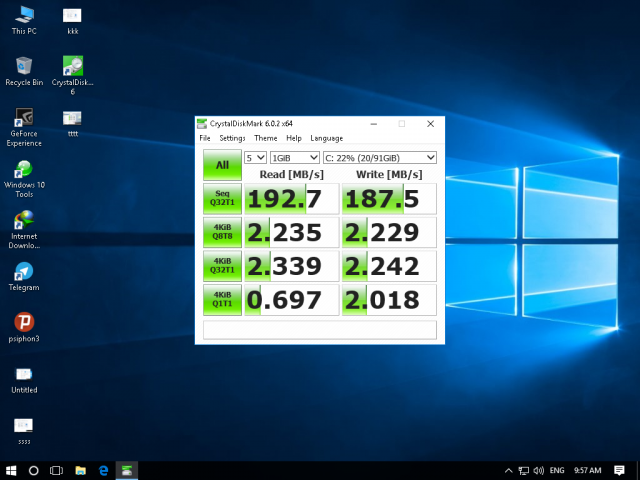The width and height of the screenshot is (640, 480).
Task: Run all benchmarks with the All button
Action: pos(222,165)
